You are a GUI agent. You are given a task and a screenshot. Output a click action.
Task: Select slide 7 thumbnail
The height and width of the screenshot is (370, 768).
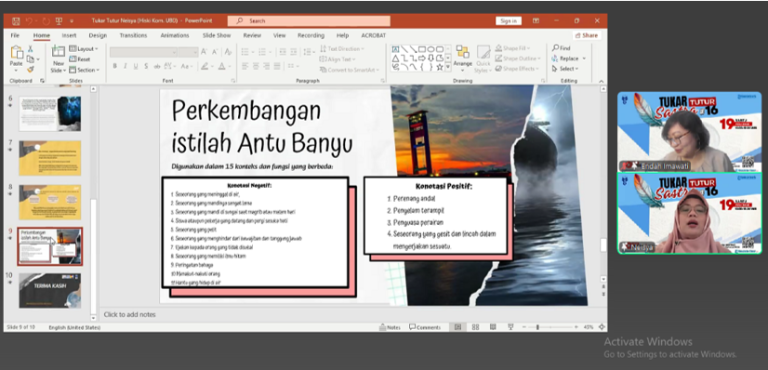[x=50, y=158]
